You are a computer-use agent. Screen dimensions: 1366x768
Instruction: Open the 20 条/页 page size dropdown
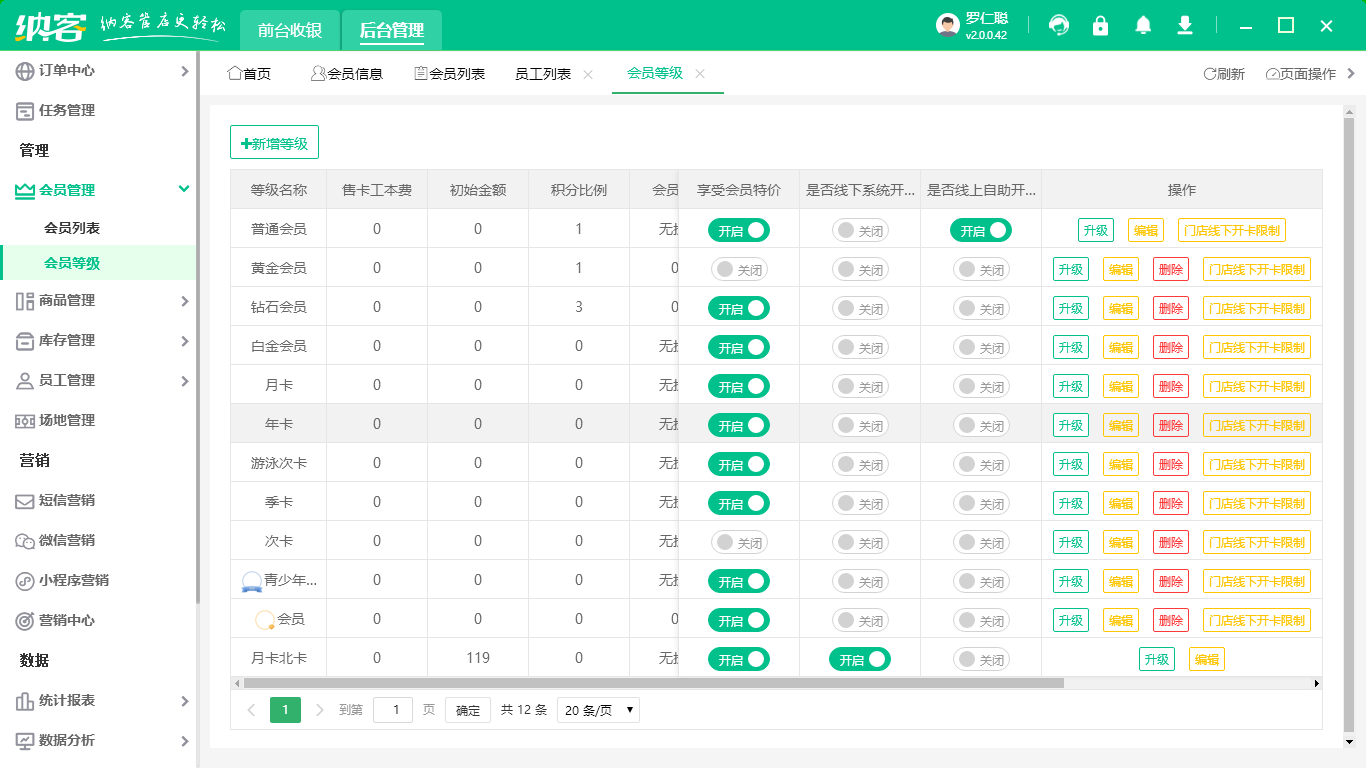pyautogui.click(x=598, y=710)
